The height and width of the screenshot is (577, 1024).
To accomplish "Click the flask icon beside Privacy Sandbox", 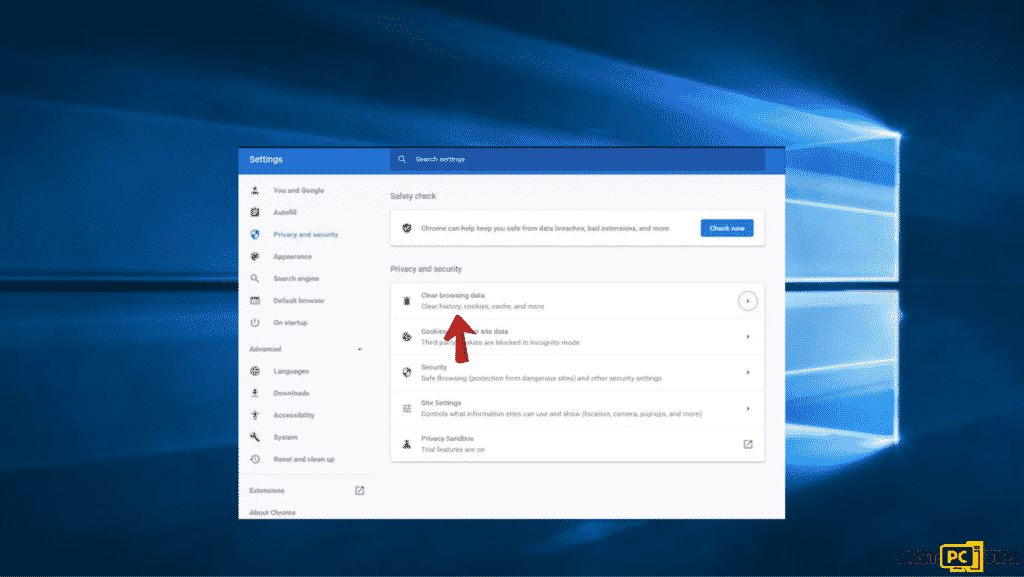I will pos(407,444).
